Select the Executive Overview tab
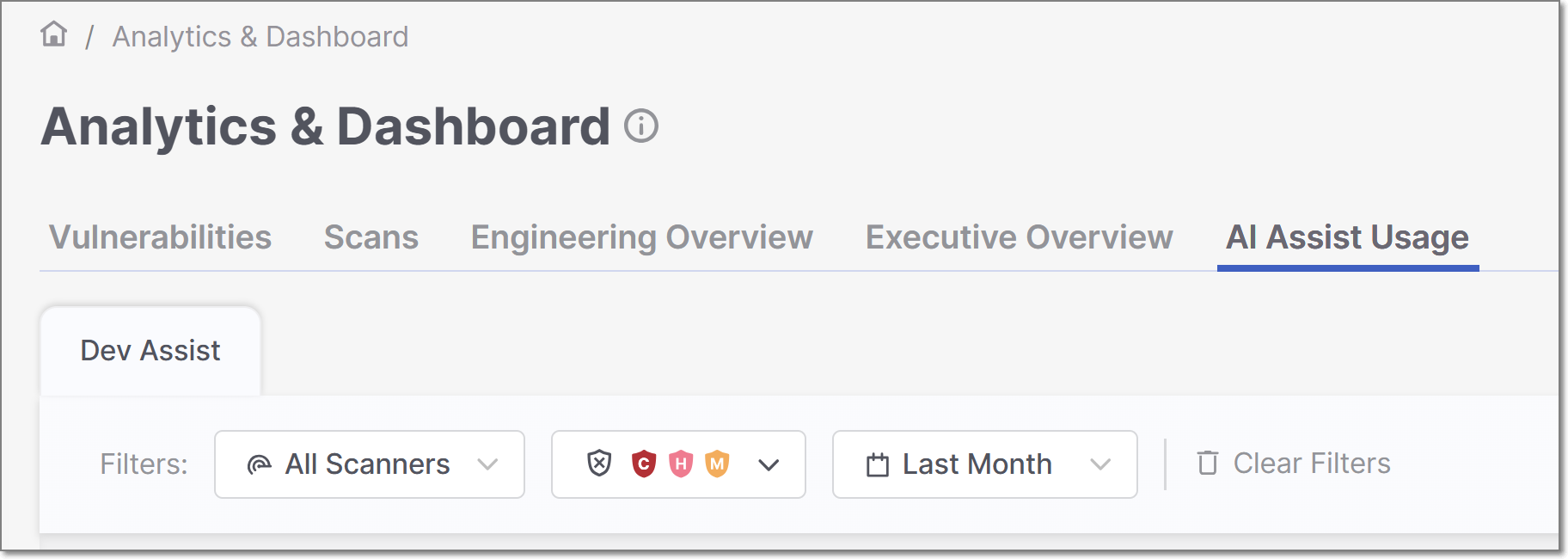The width and height of the screenshot is (1568, 559). coord(1019,237)
